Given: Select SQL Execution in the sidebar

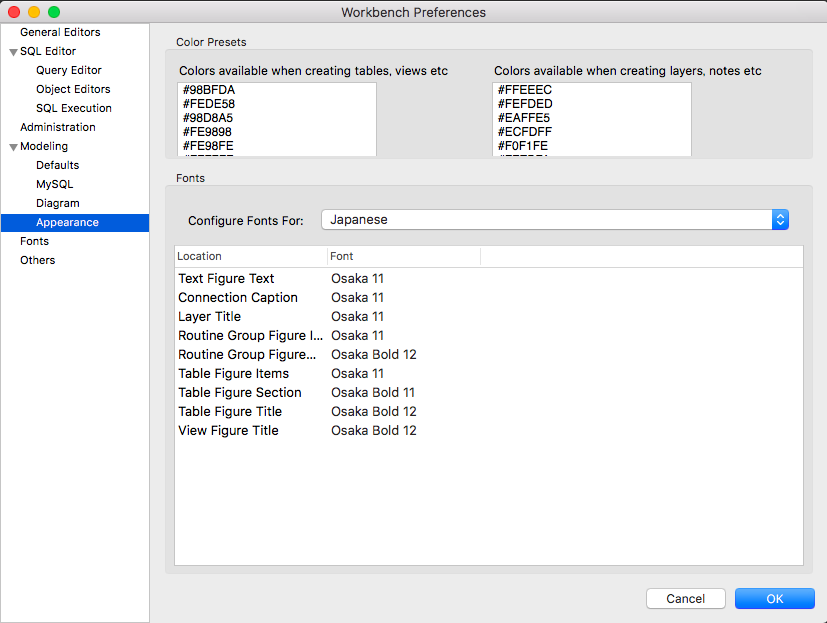Looking at the screenshot, I should coord(74,108).
